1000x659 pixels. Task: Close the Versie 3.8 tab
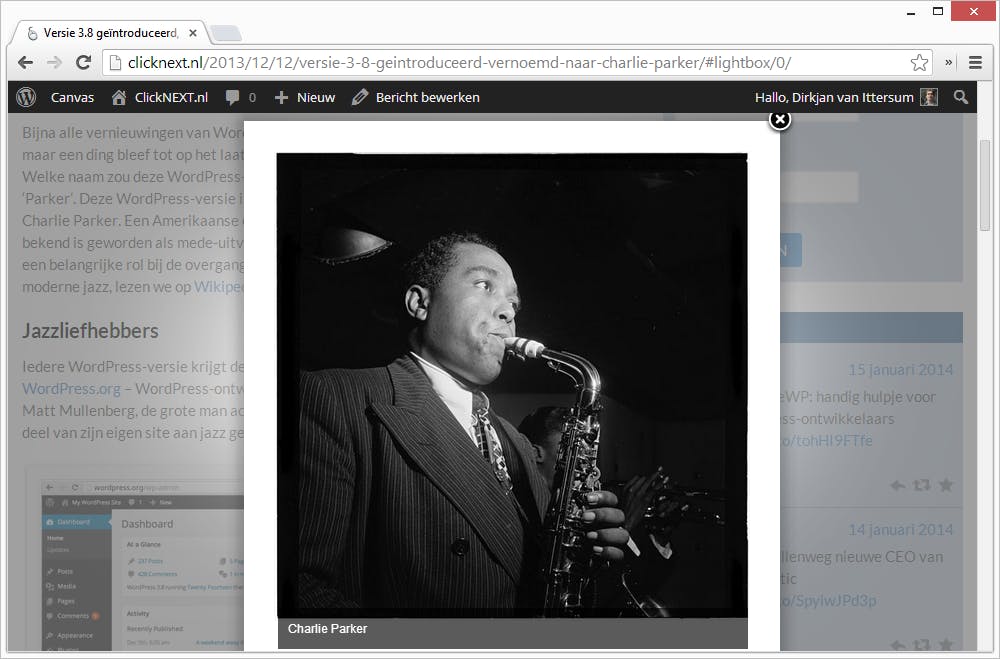(x=193, y=33)
